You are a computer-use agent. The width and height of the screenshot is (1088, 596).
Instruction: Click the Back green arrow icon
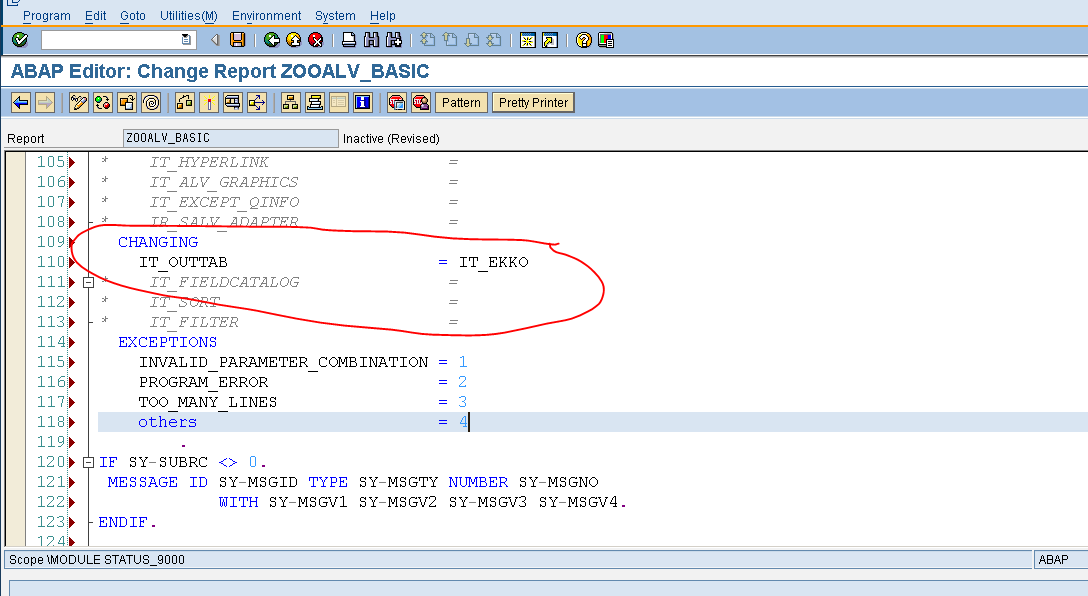point(270,40)
